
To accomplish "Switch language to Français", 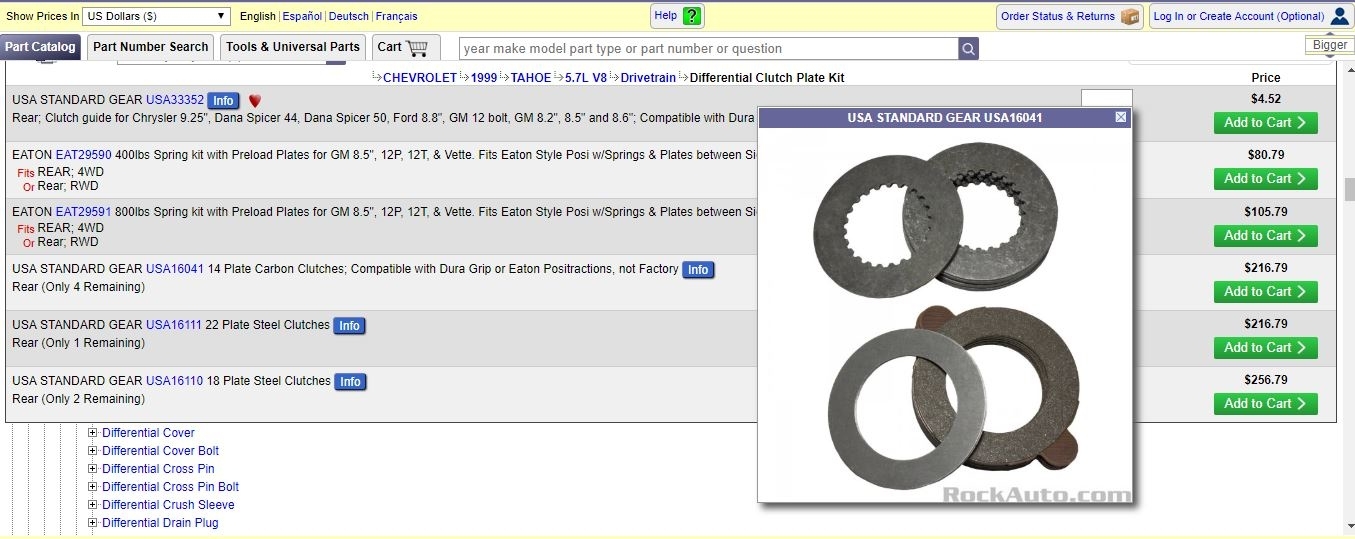I will click(396, 16).
